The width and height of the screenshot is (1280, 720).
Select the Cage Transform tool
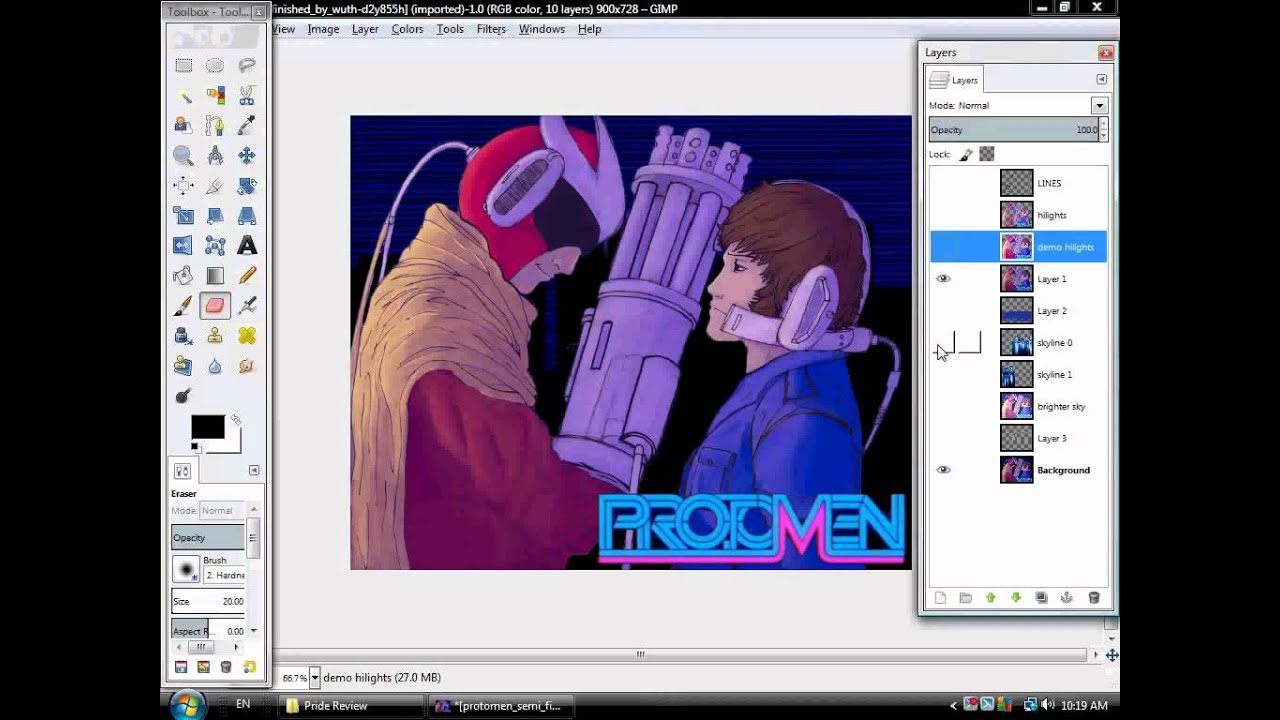click(215, 246)
